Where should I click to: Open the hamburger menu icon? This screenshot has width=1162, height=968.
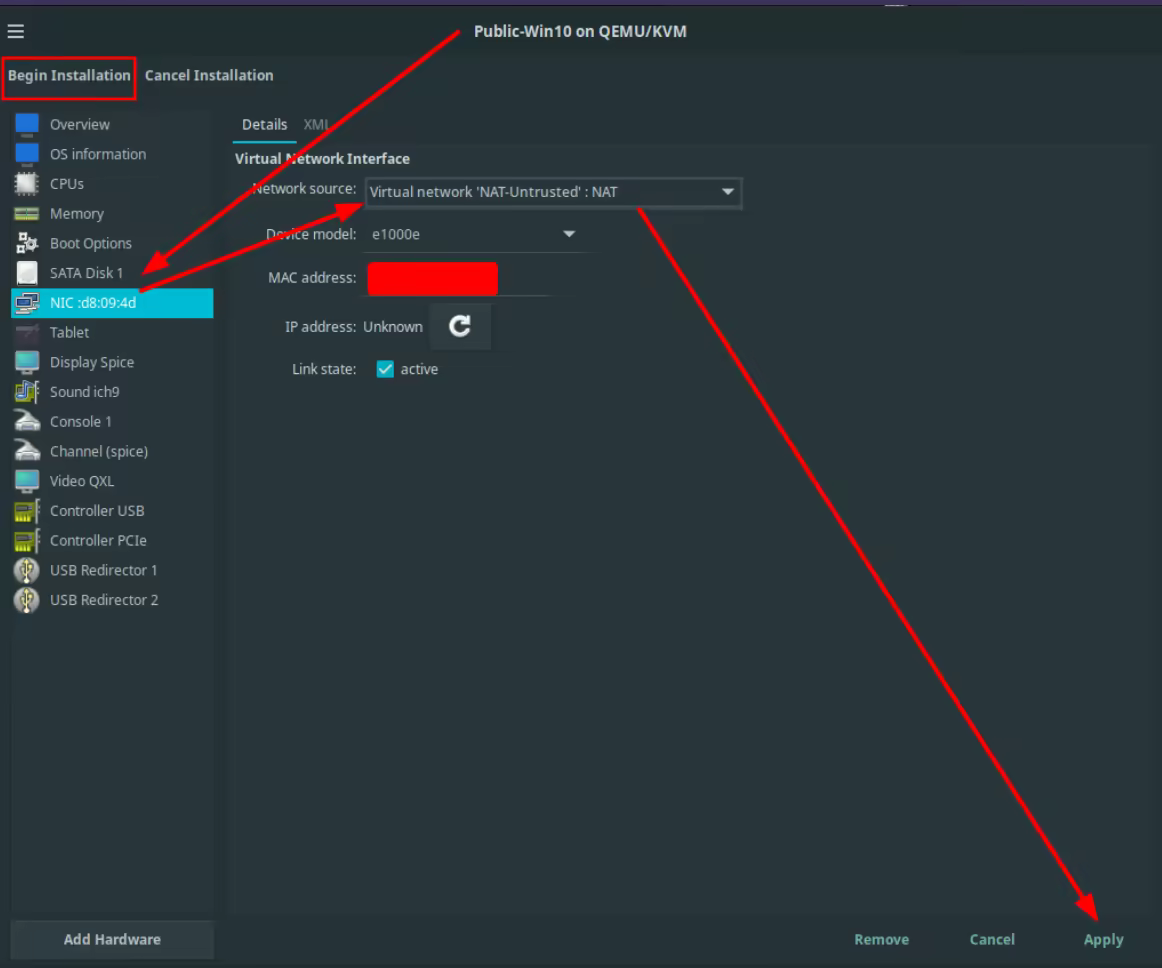pos(15,32)
